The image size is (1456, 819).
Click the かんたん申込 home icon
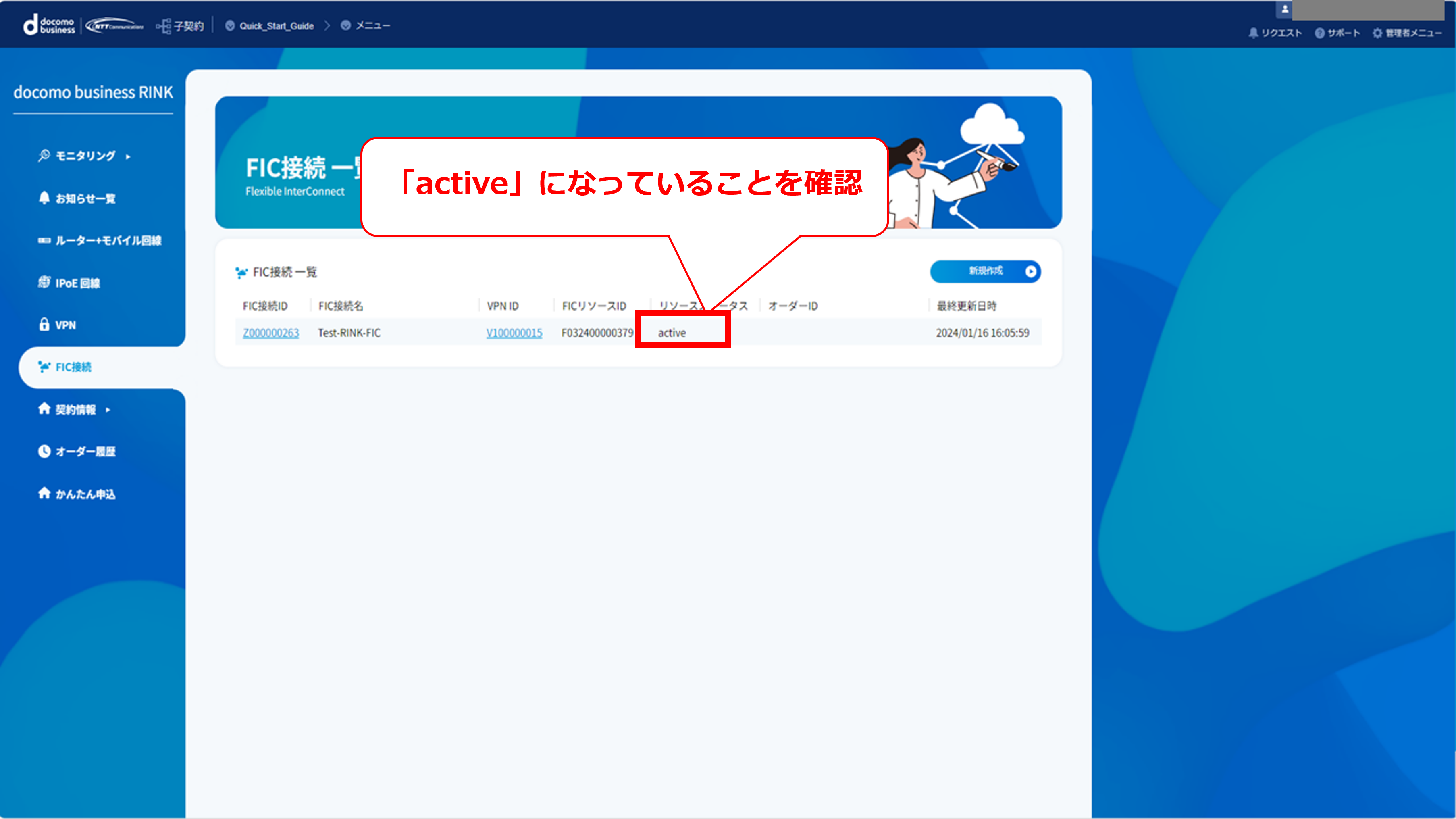click(x=44, y=493)
